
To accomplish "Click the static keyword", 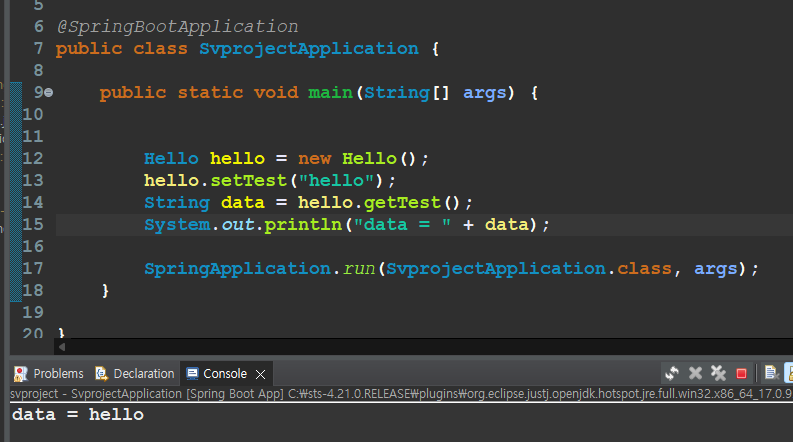I will tap(210, 93).
